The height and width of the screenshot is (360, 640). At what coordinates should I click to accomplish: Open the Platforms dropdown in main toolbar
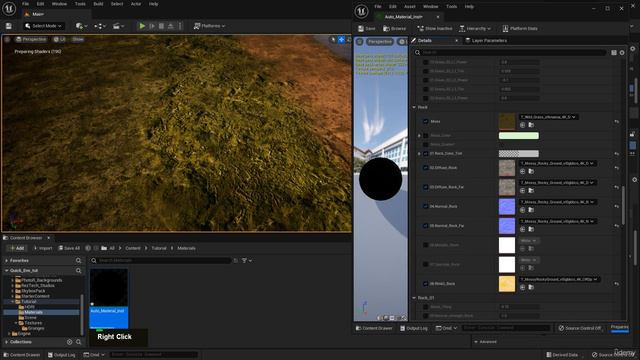pos(209,26)
